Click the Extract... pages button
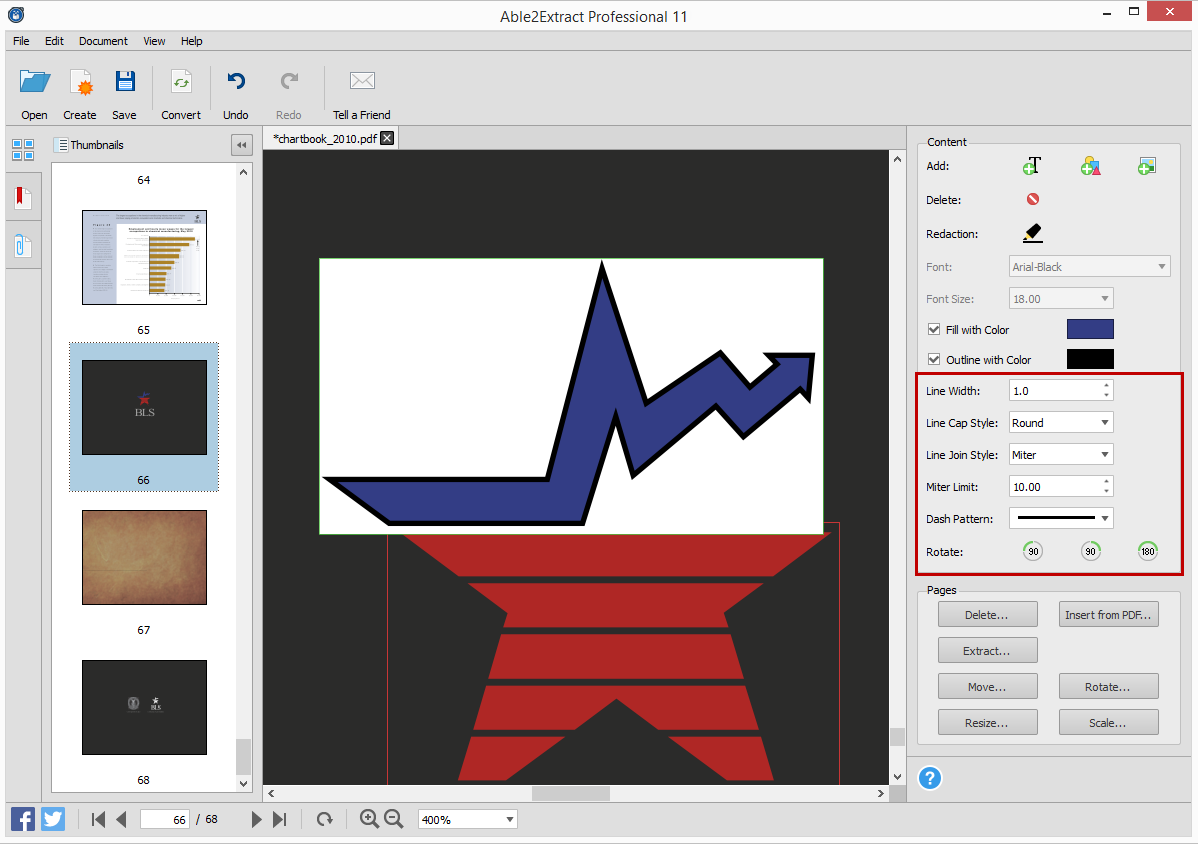The image size is (1198, 844). tap(987, 651)
